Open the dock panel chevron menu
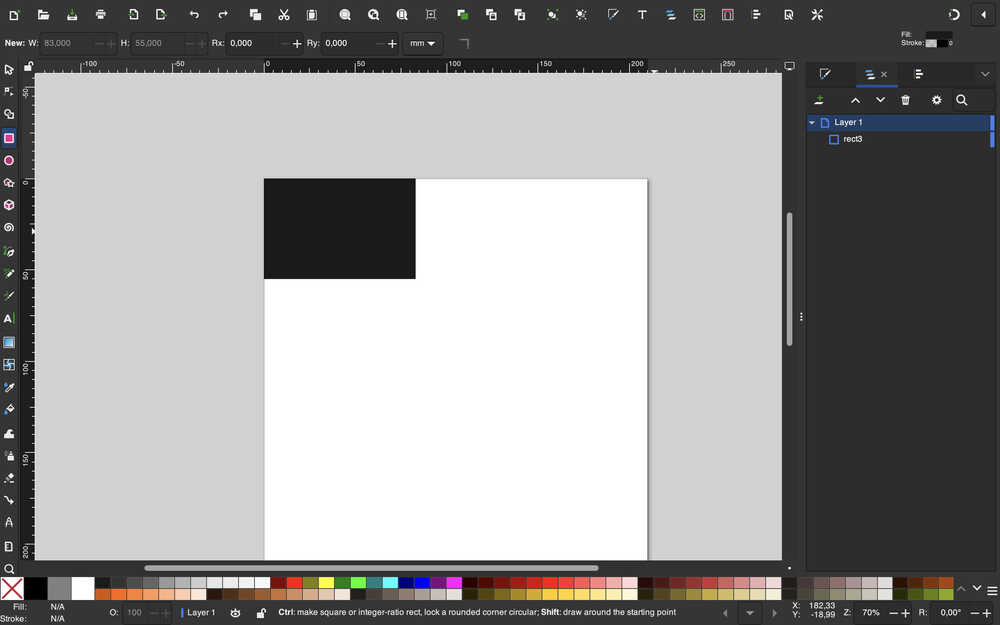Image resolution: width=1000 pixels, height=625 pixels. tap(985, 75)
